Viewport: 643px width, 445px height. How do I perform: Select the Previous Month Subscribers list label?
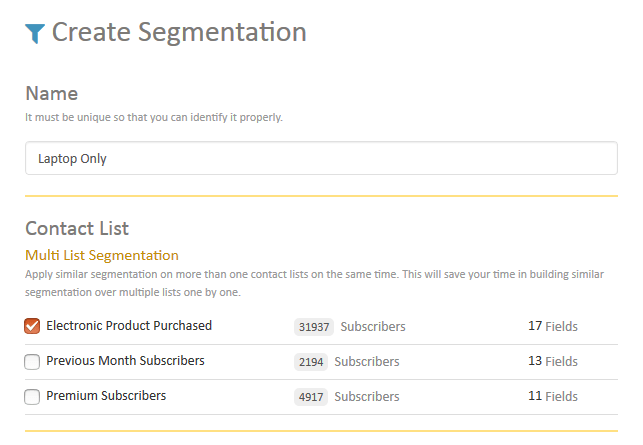(125, 361)
